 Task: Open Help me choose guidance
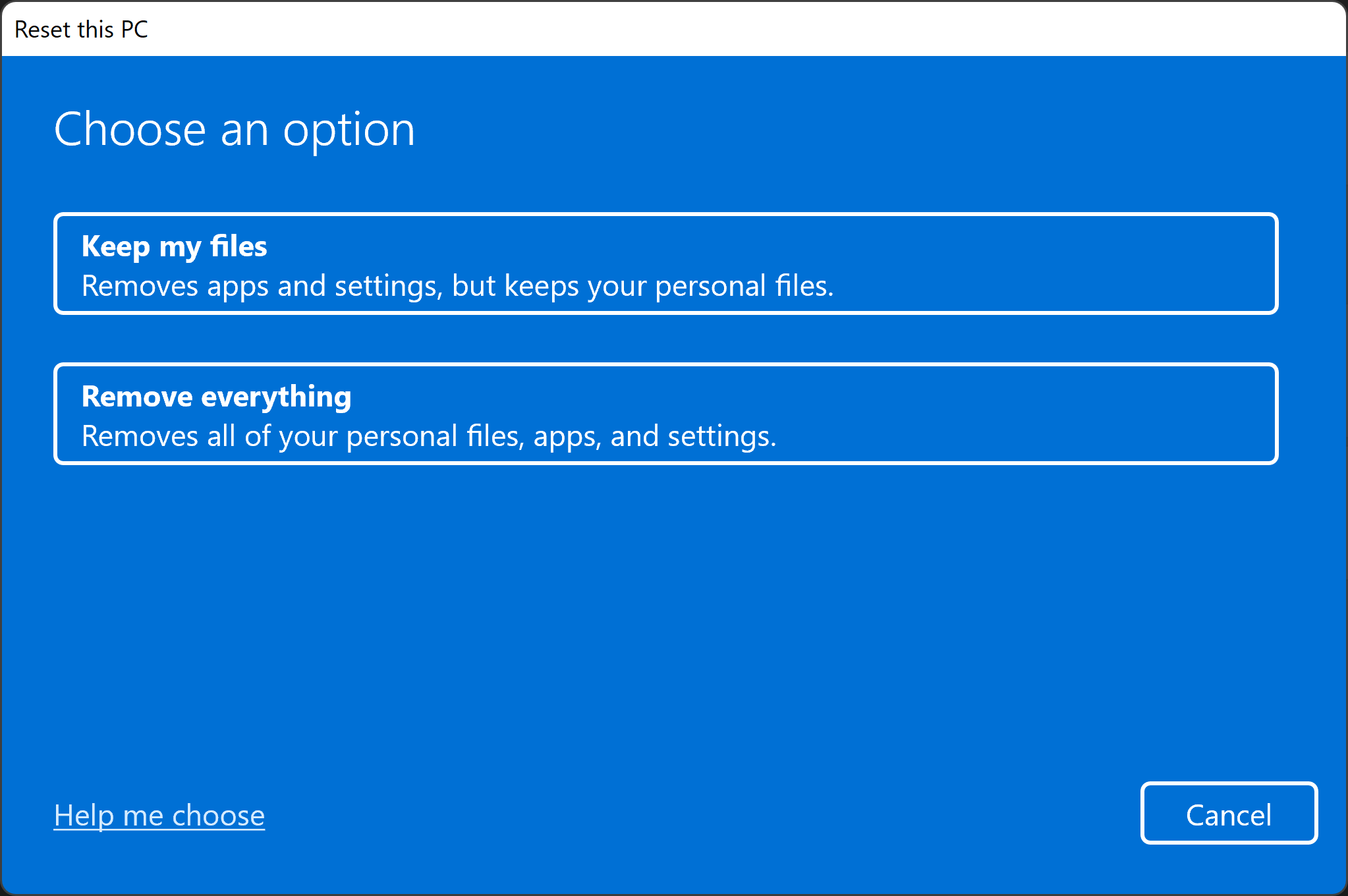click(x=161, y=815)
